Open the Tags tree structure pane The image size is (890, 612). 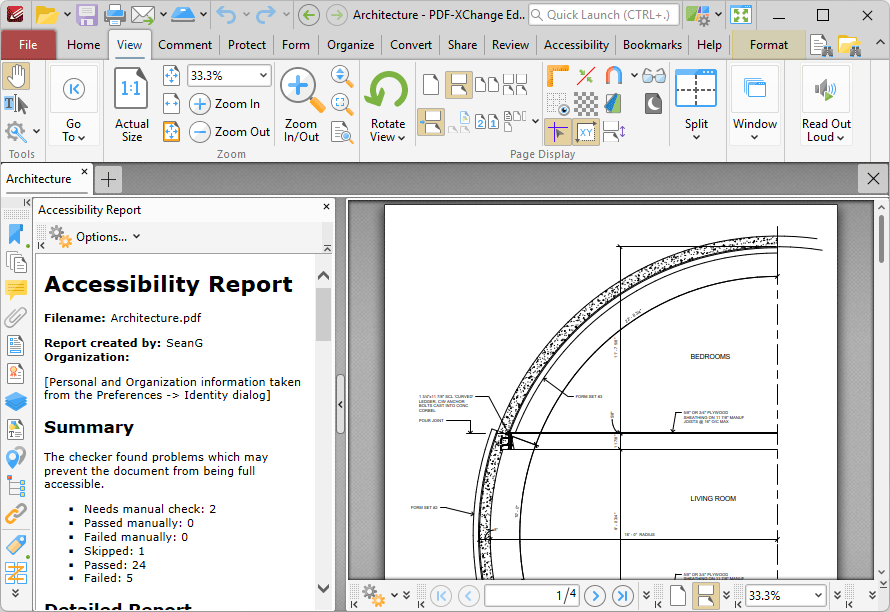(16, 486)
